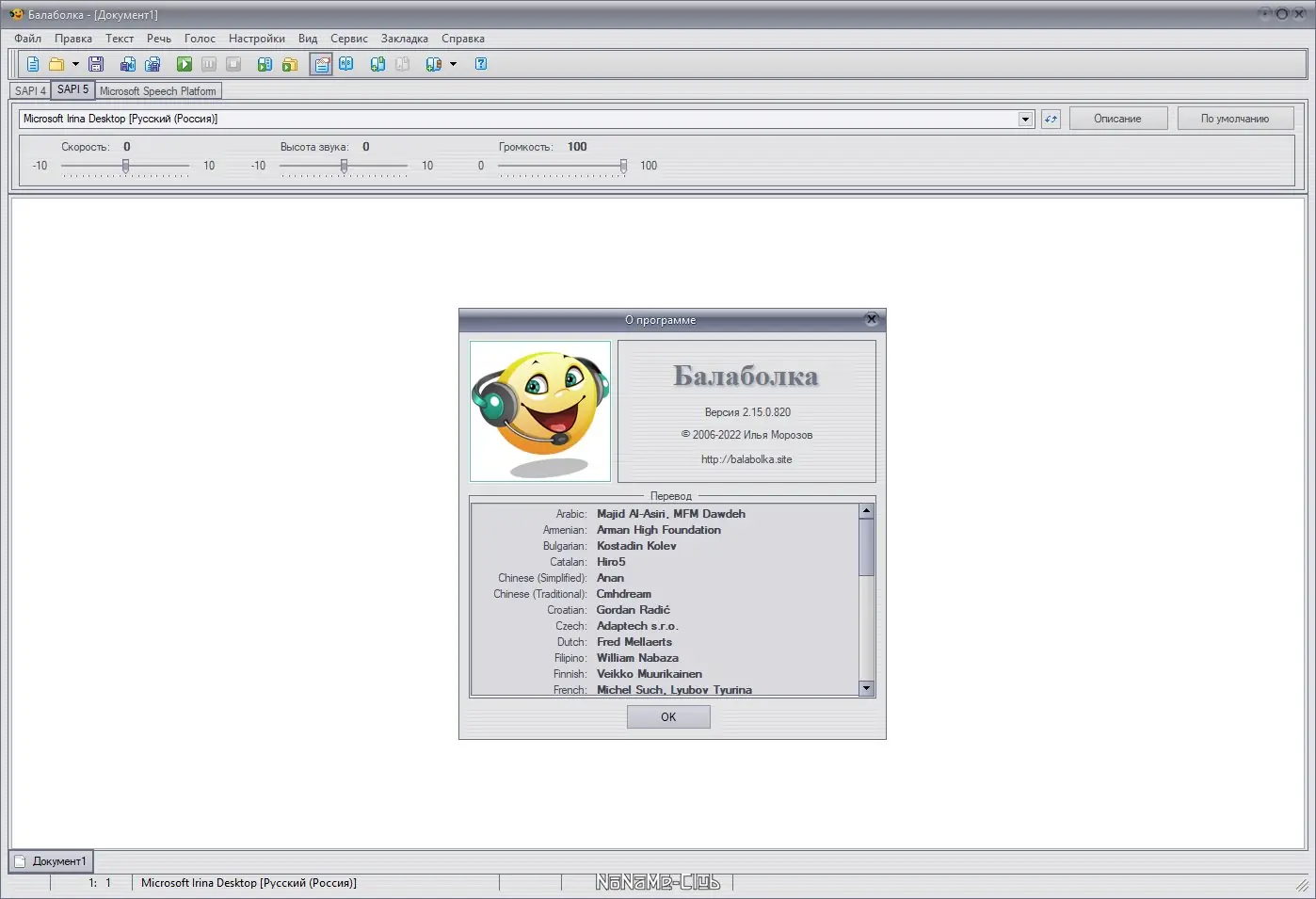The height and width of the screenshot is (899, 1316).
Task: Select the SAPI 5 tab
Action: tap(72, 89)
